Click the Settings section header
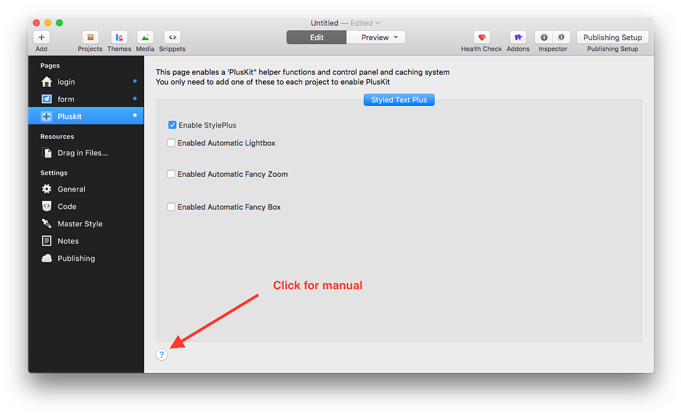This screenshot has width=681, height=416. (54, 173)
